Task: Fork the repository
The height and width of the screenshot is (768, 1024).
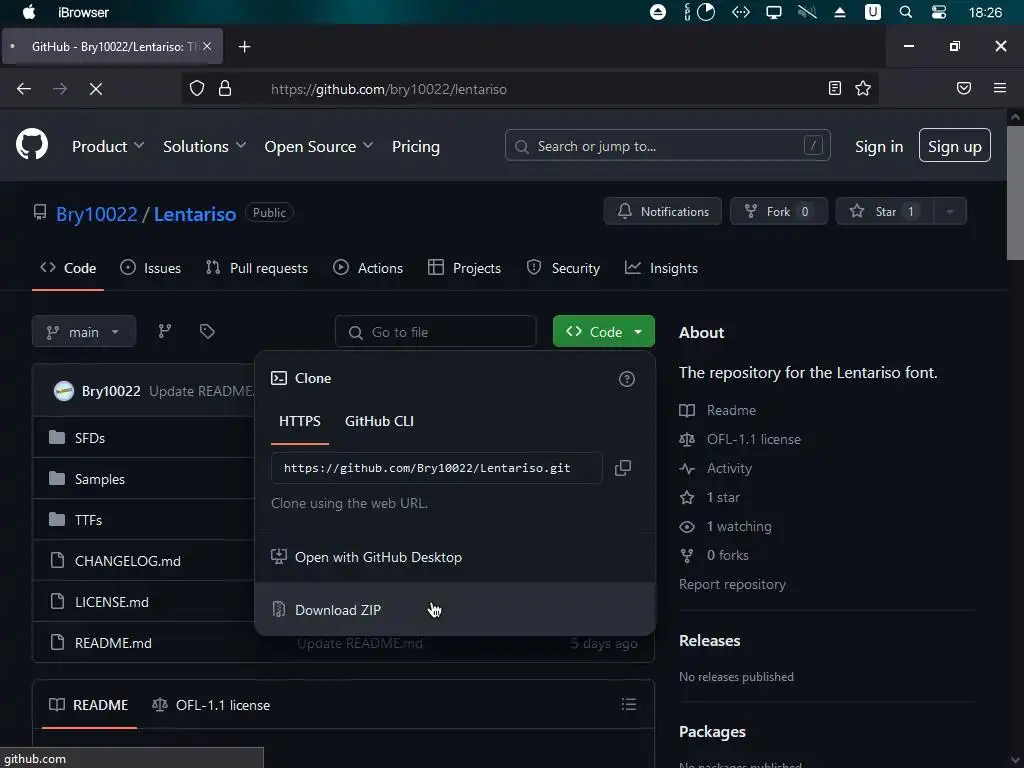Action: point(778,212)
